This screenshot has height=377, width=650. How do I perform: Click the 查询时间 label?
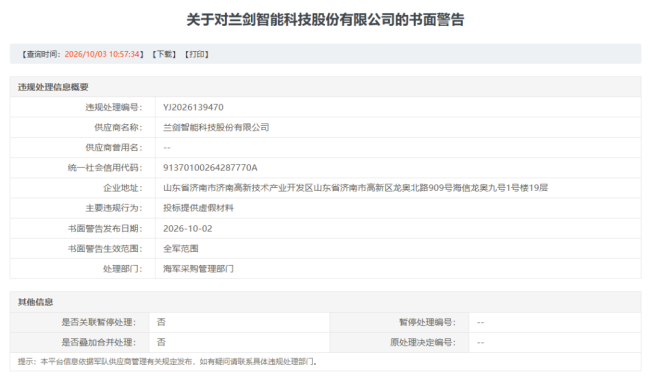click(x=41, y=54)
